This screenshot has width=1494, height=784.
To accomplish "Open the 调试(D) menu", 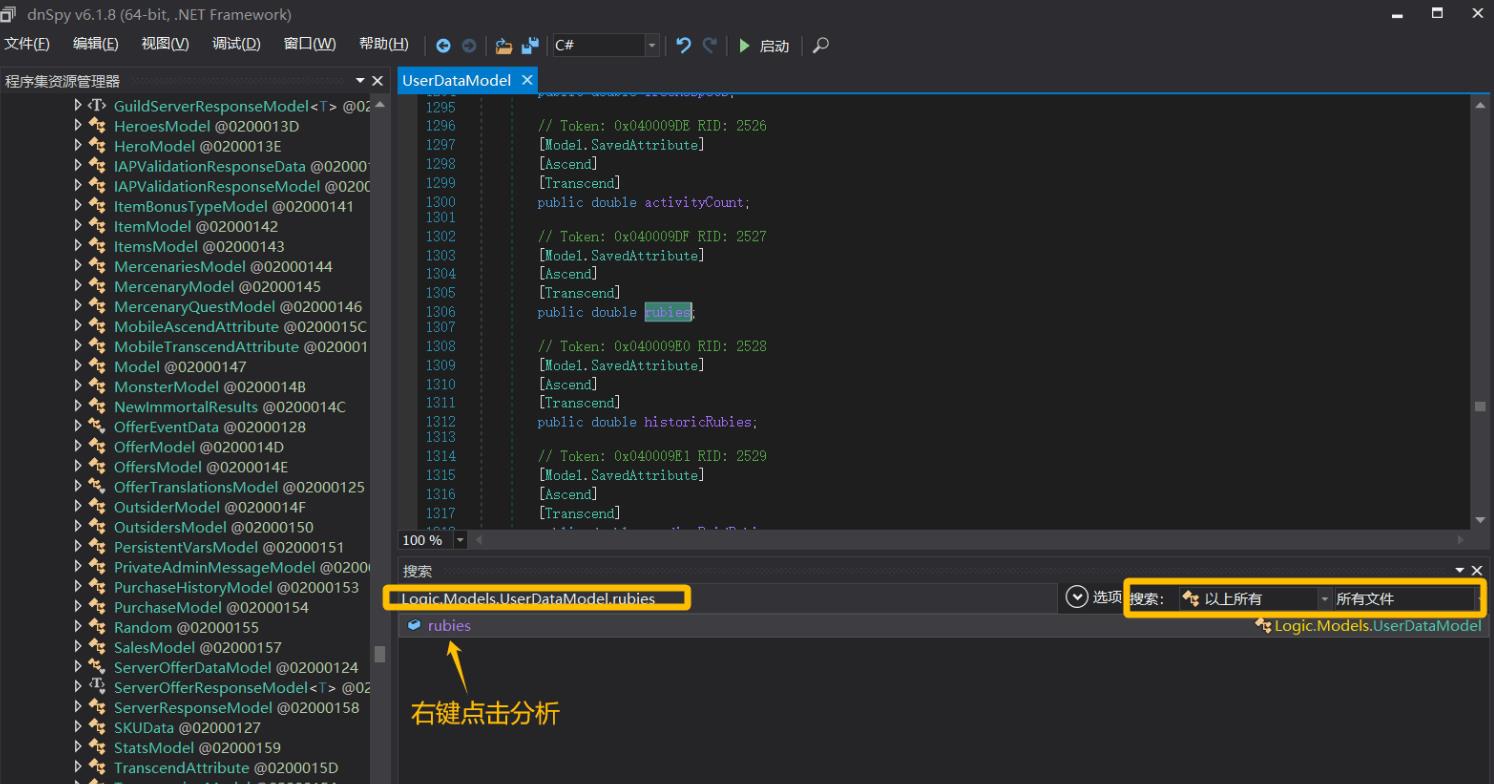I will (236, 44).
